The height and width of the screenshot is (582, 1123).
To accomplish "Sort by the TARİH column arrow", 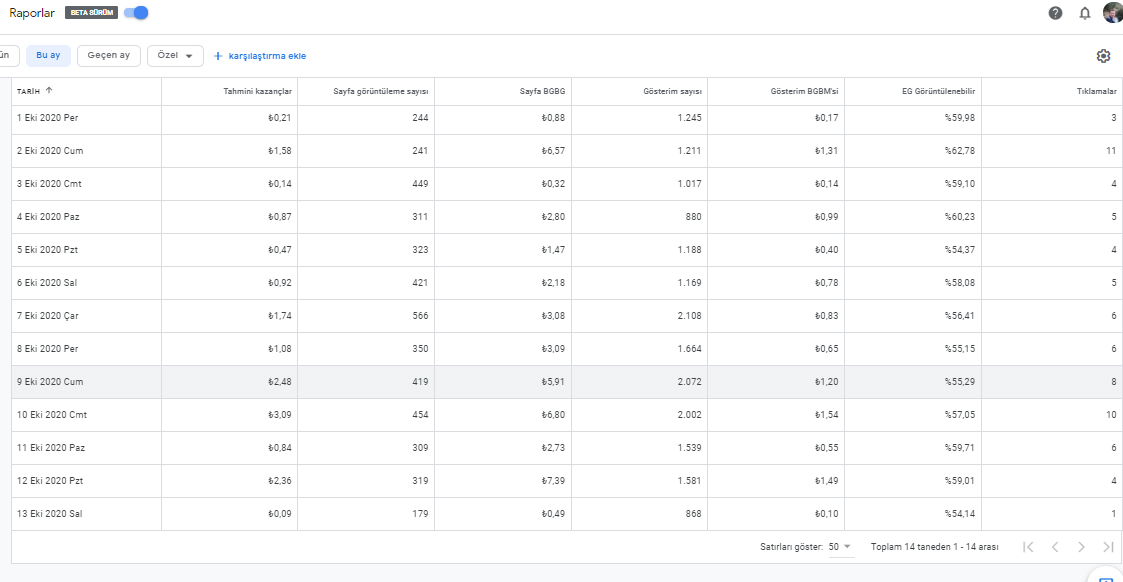I will pos(49,91).
